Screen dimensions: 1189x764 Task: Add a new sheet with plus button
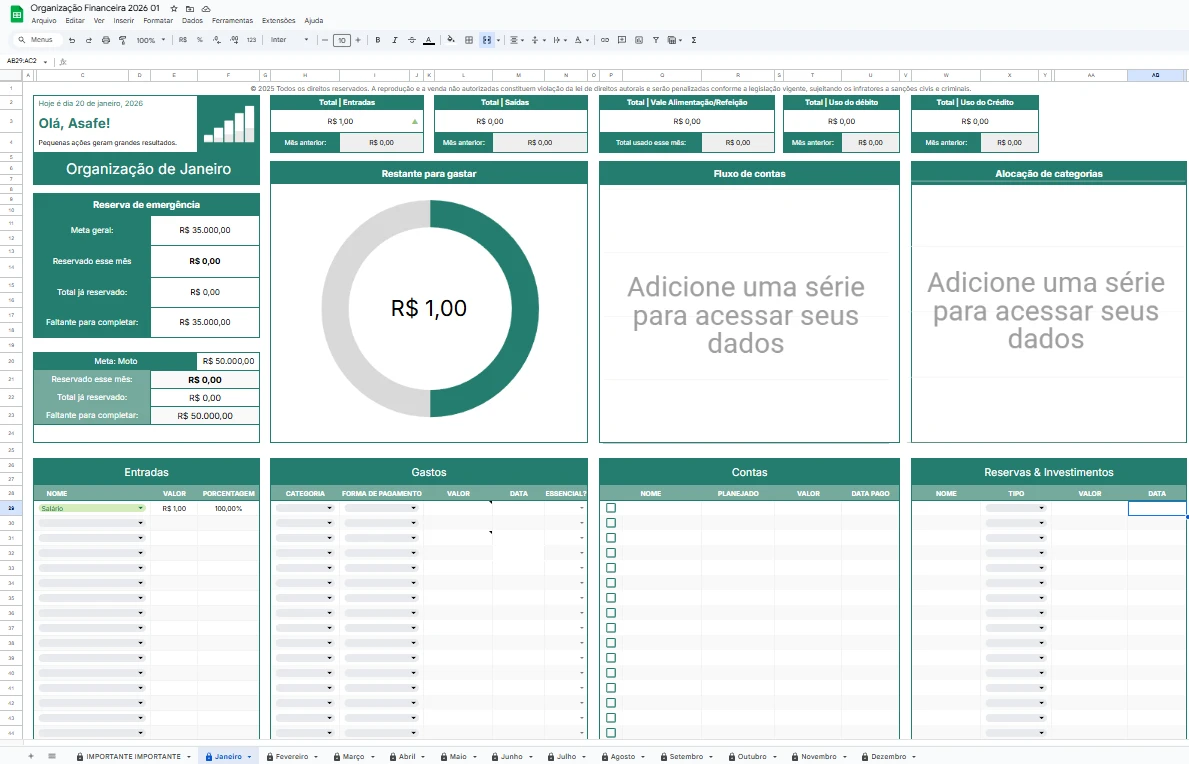click(x=30, y=756)
